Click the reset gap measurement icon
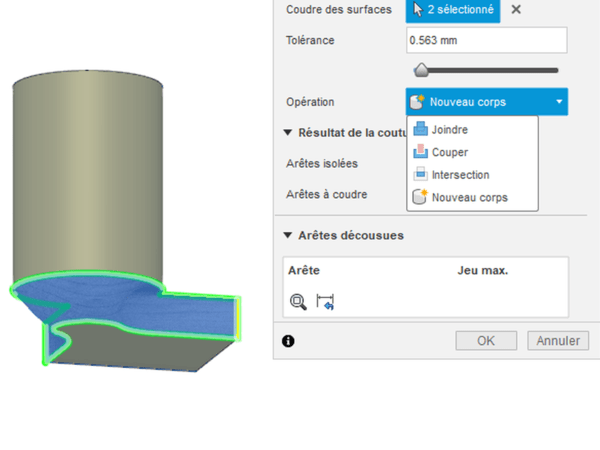The width and height of the screenshot is (600, 450). tap(324, 300)
